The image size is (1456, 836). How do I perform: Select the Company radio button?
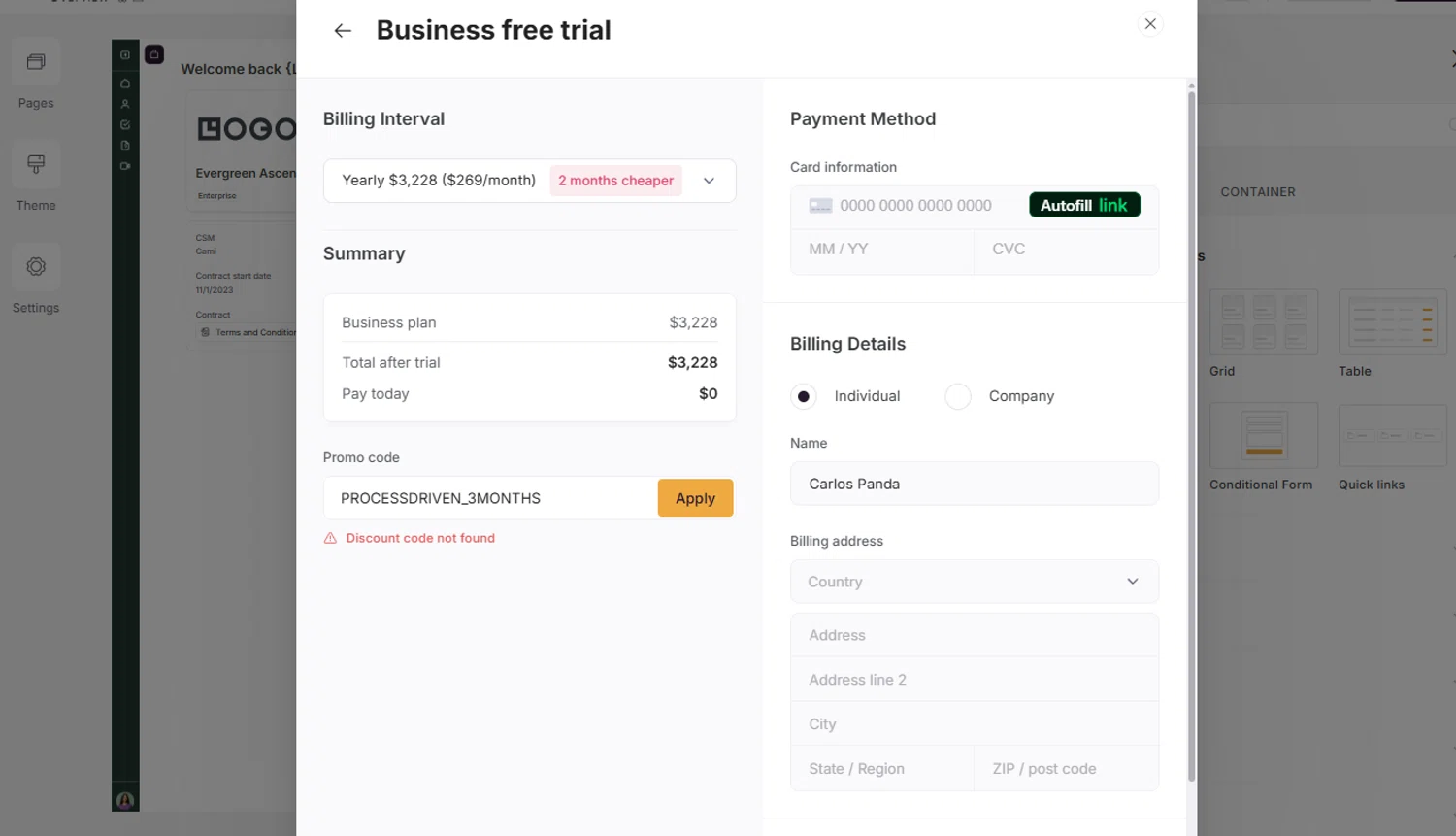click(958, 396)
